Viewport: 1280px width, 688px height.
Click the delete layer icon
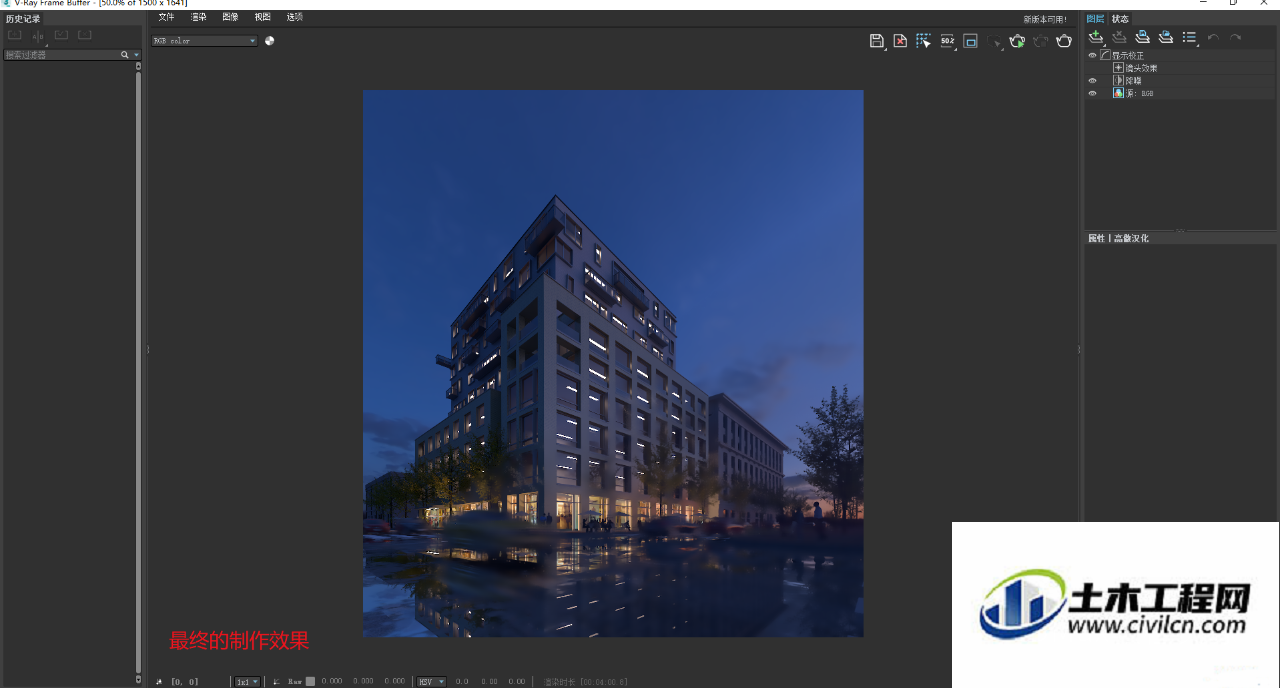tap(1119, 37)
